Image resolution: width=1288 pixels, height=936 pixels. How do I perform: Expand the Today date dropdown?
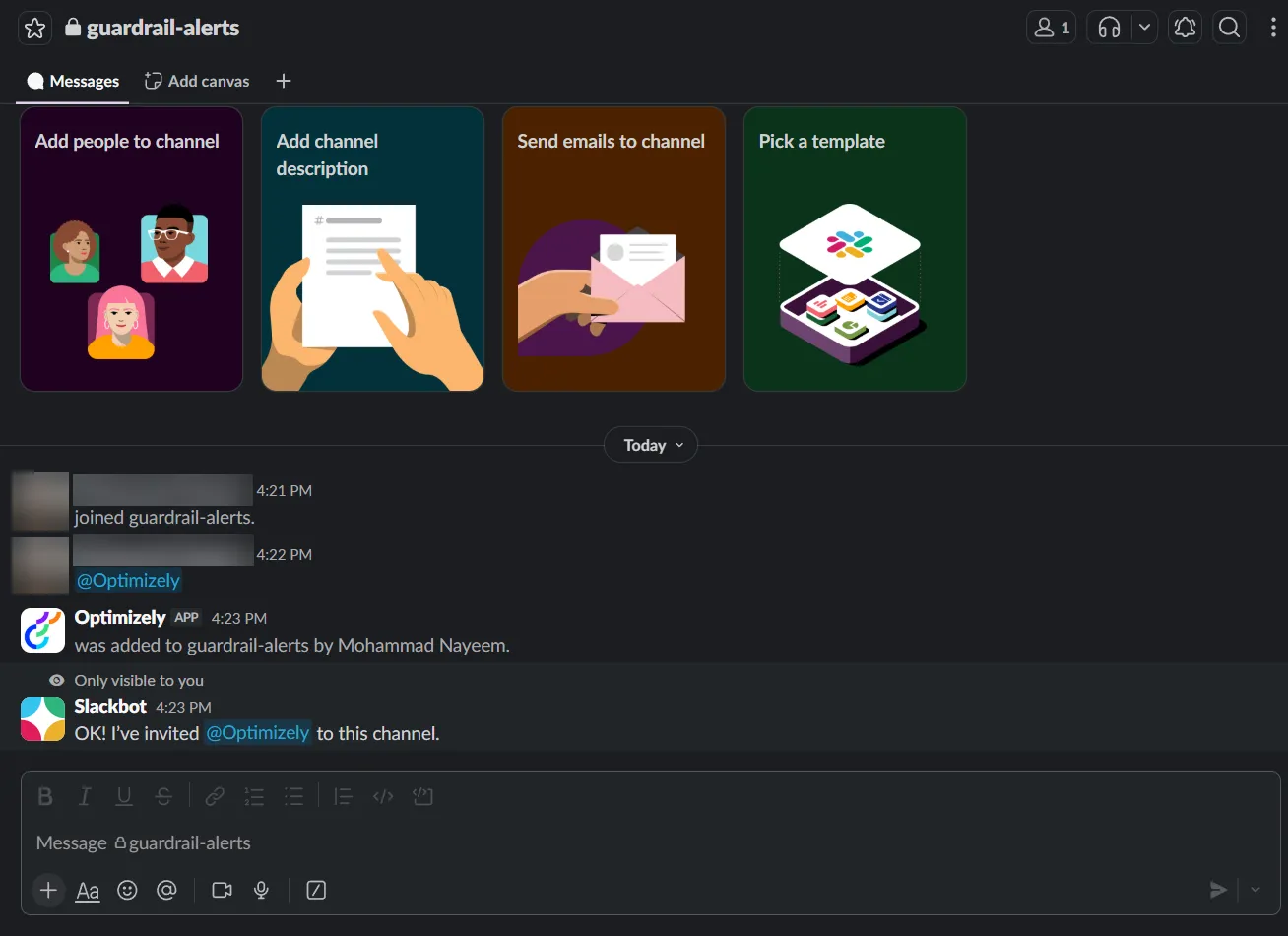tap(651, 445)
